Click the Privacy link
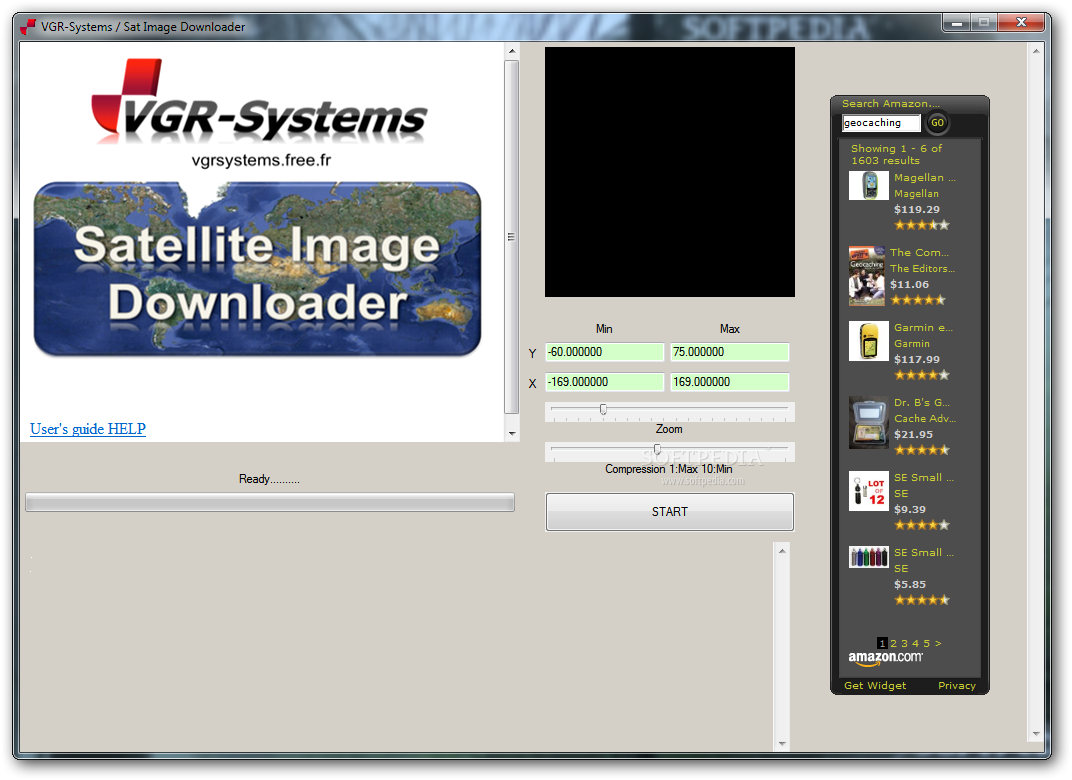The width and height of the screenshot is (1072, 780). (956, 686)
